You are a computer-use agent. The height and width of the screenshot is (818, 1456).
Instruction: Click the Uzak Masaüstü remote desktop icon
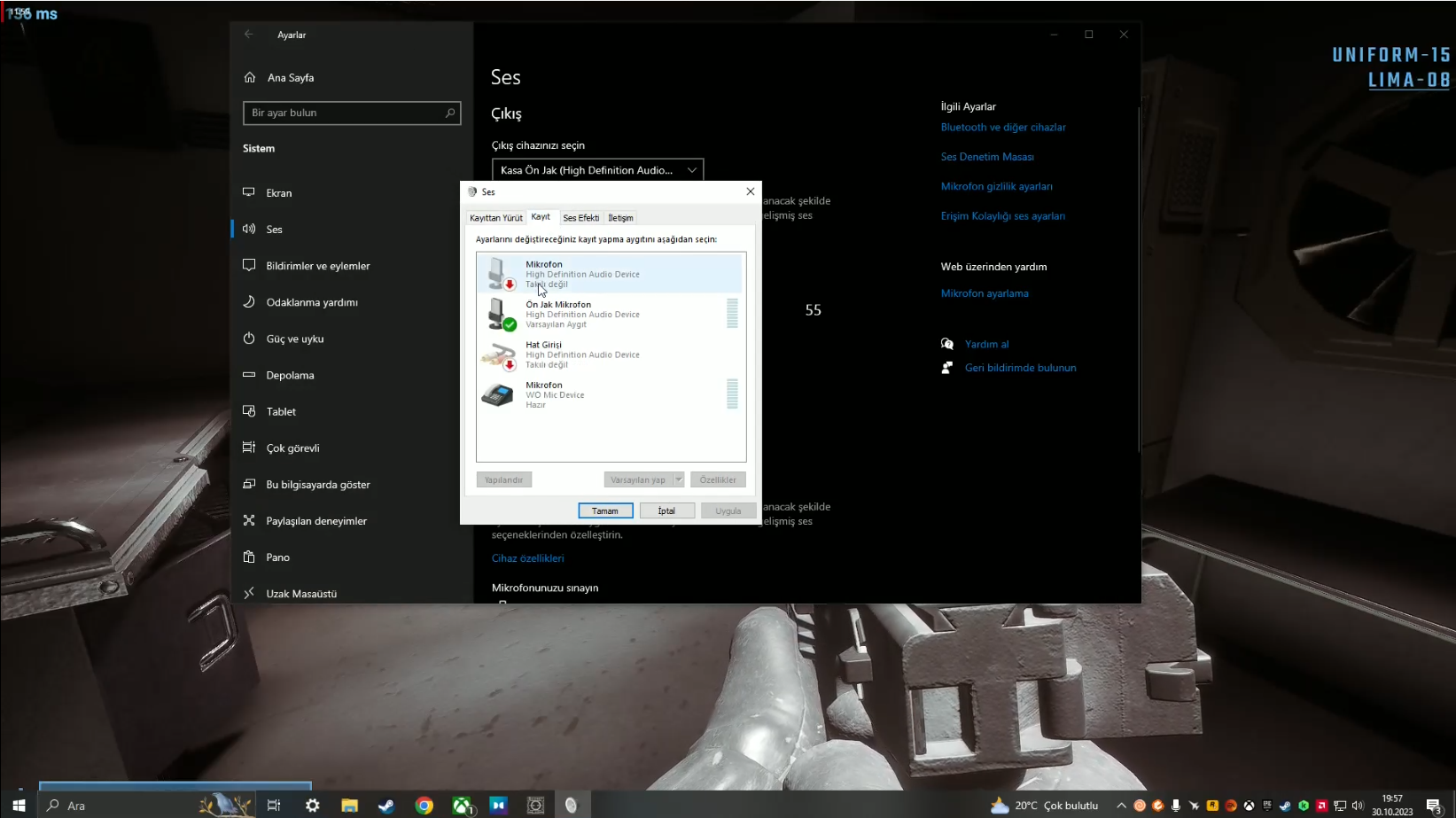(249, 593)
